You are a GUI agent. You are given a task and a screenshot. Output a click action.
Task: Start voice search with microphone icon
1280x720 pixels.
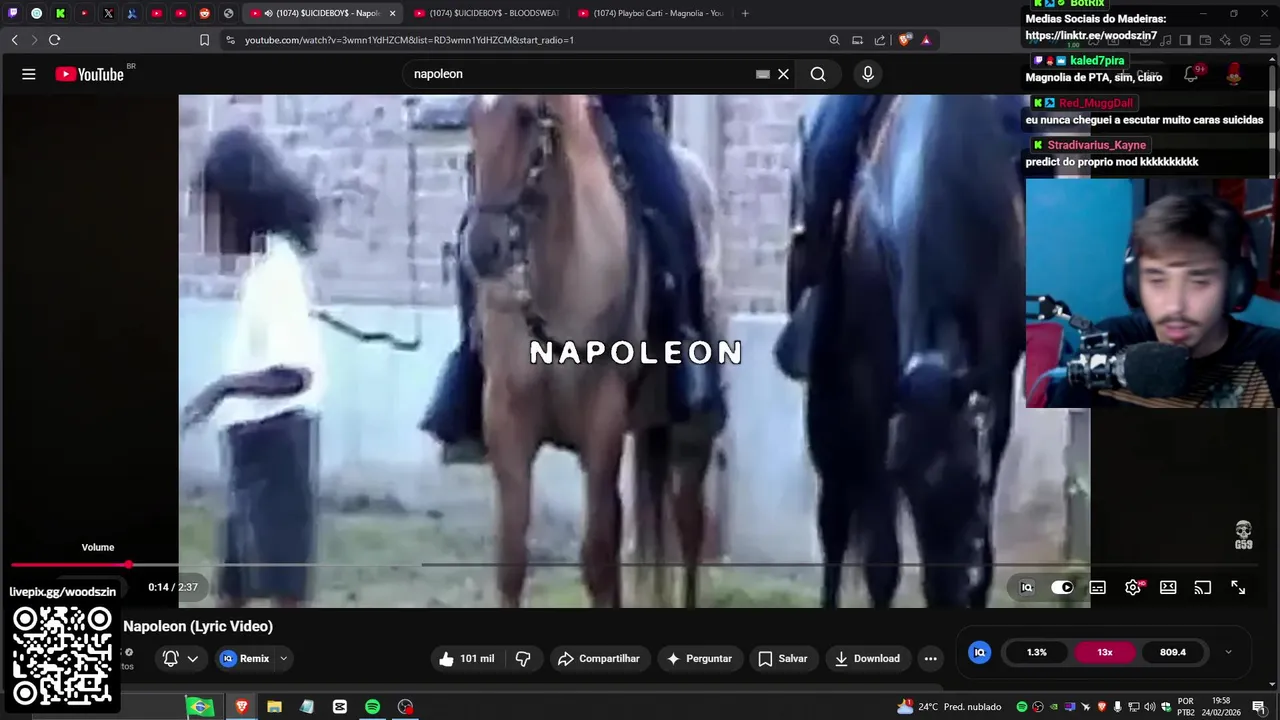[868, 74]
